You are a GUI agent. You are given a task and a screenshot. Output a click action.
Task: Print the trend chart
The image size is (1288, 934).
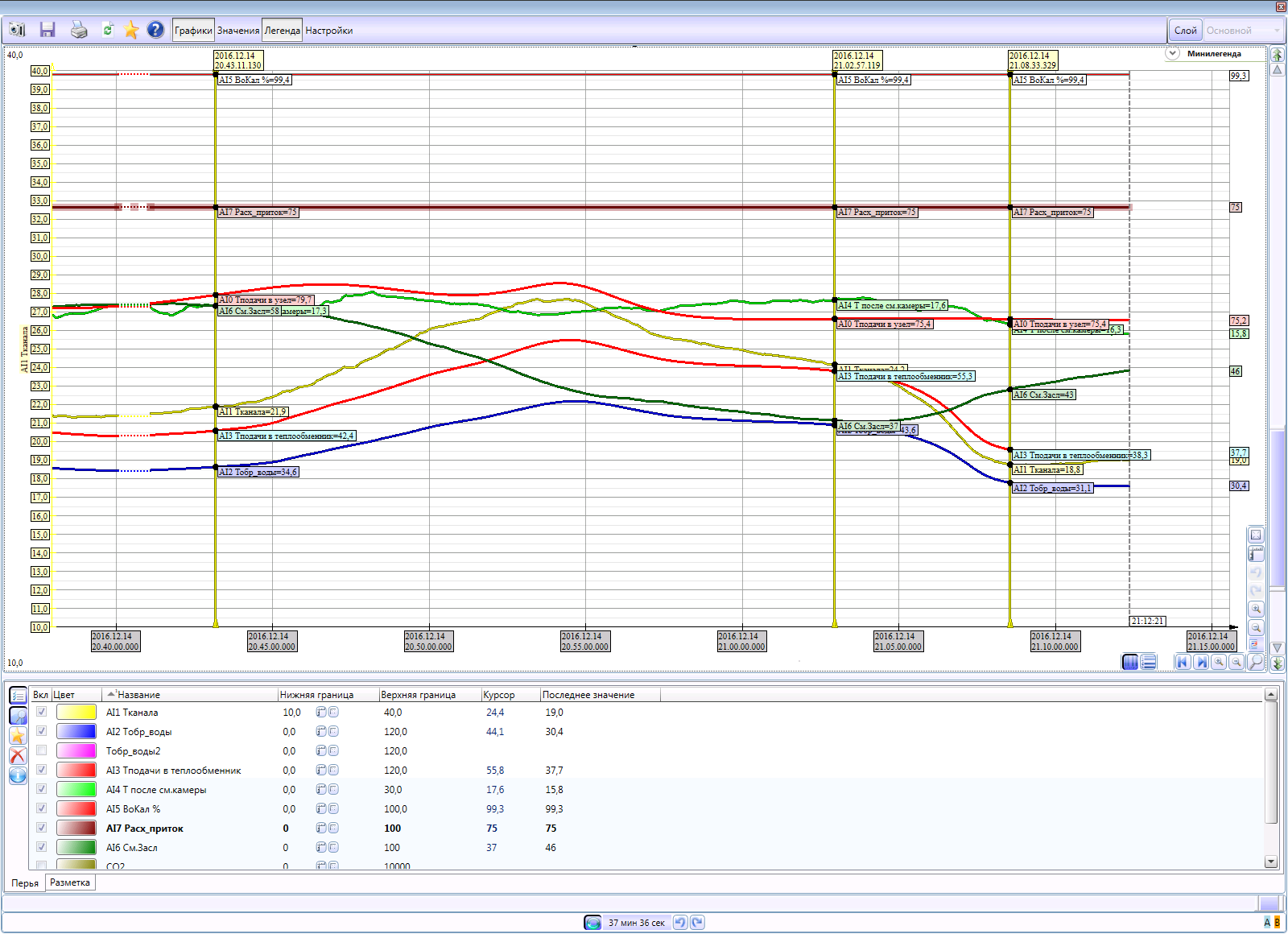pyautogui.click(x=79, y=31)
